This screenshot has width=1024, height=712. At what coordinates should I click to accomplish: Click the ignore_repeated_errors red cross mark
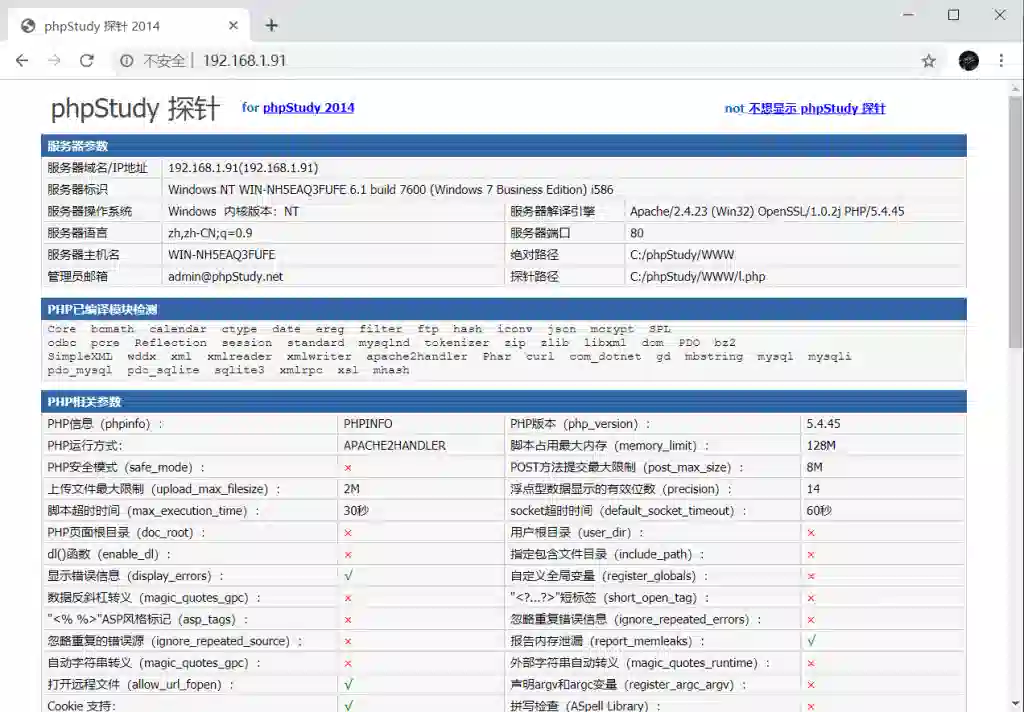(811, 619)
